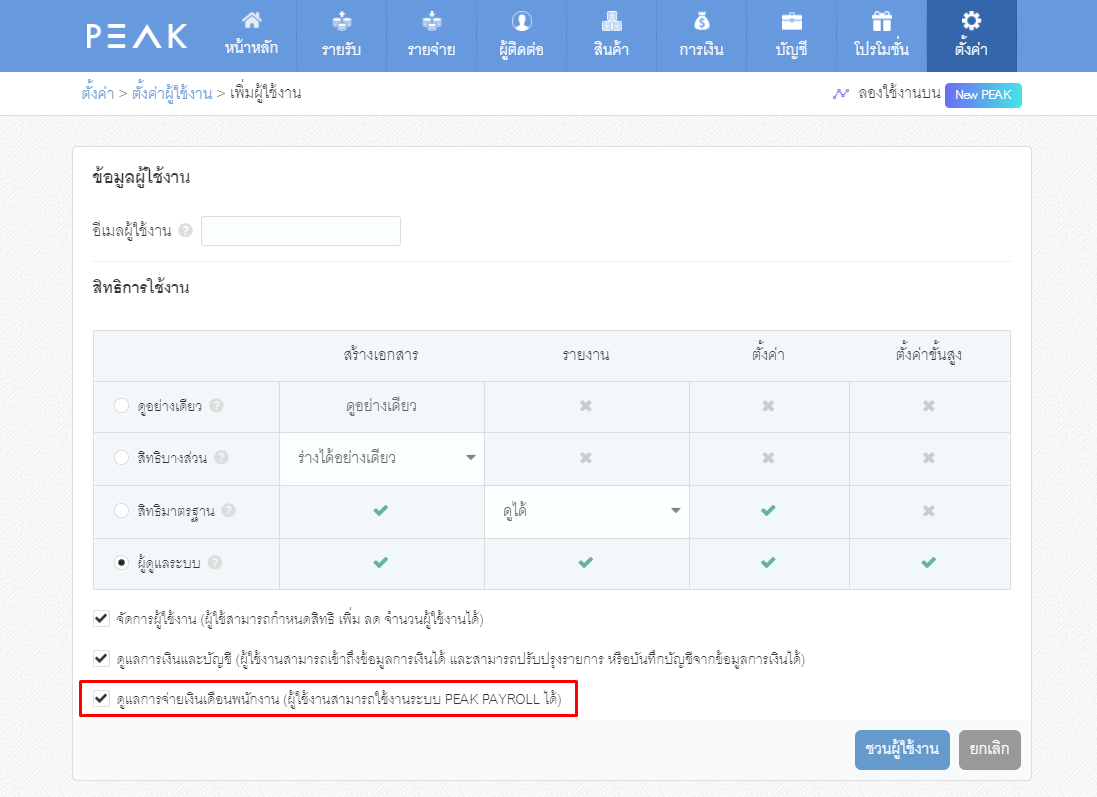1097x797 pixels.
Task: Click help icon next to ดูอย่างเดียว
Action: coord(217,405)
